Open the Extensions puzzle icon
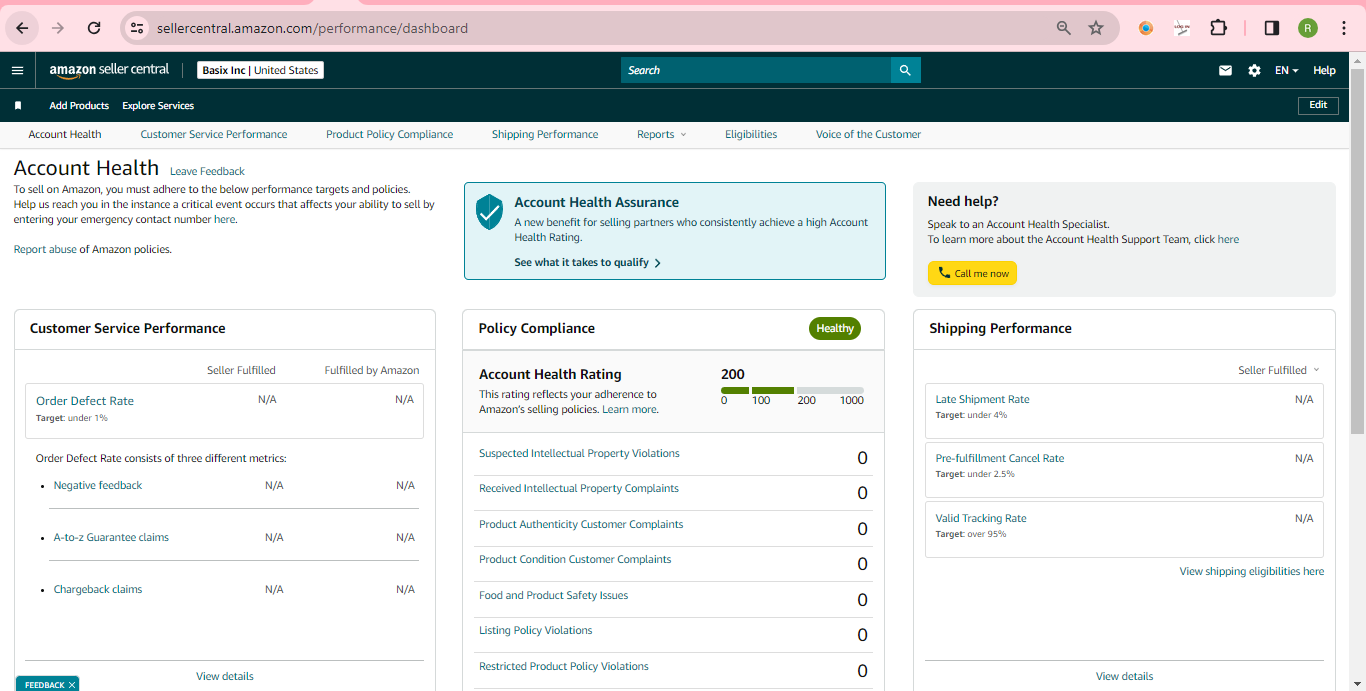The image size is (1366, 691). tap(1218, 28)
